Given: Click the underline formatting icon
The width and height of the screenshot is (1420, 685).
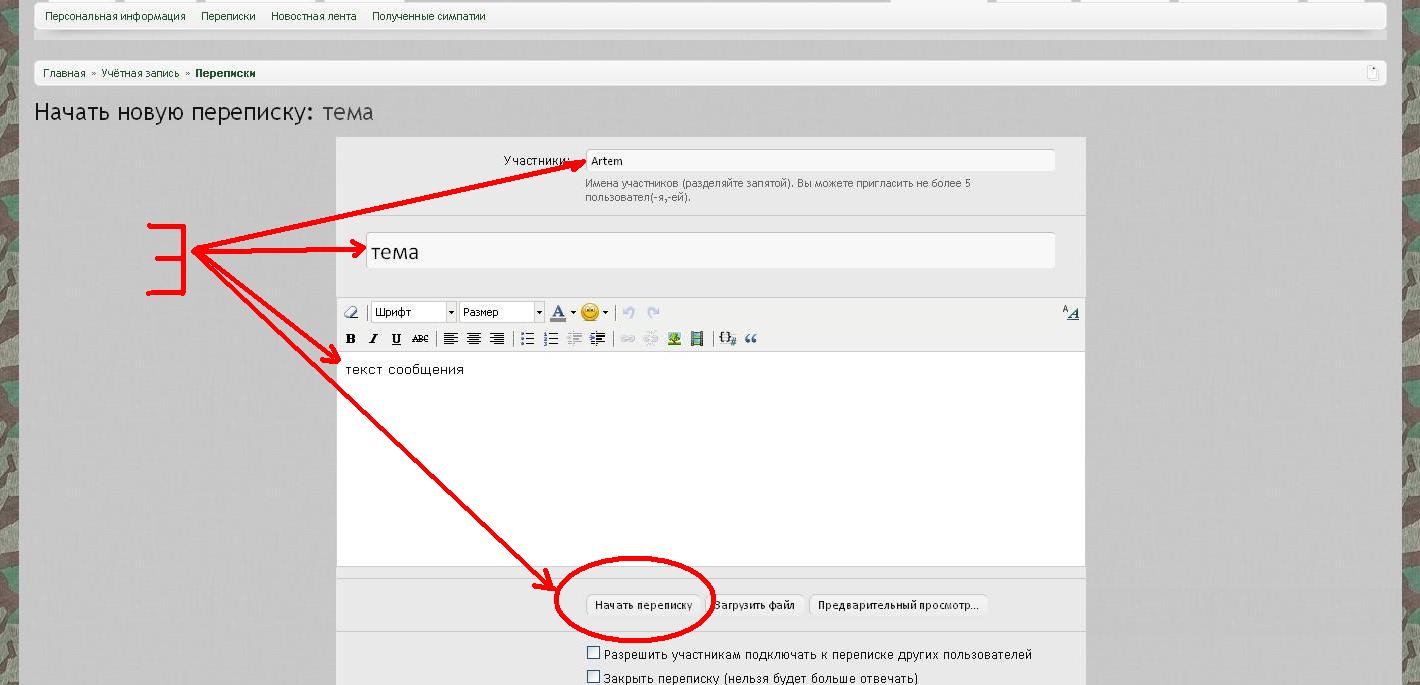Looking at the screenshot, I should click(x=396, y=339).
